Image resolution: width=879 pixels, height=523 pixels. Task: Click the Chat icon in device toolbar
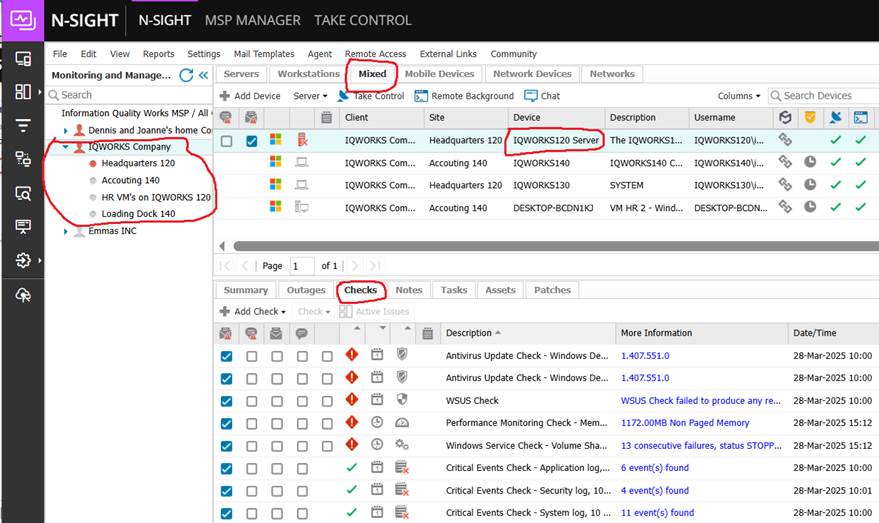click(x=530, y=96)
